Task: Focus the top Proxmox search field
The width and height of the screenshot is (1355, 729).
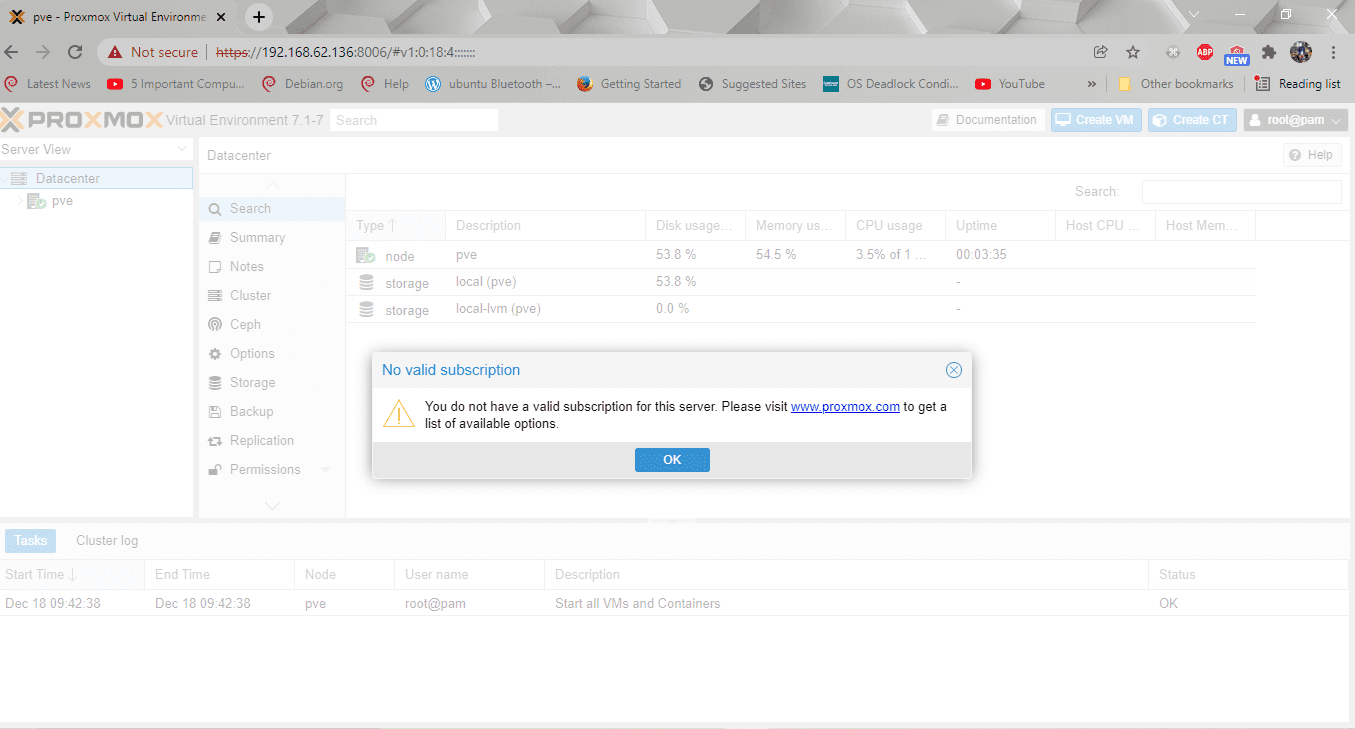Action: click(x=414, y=120)
